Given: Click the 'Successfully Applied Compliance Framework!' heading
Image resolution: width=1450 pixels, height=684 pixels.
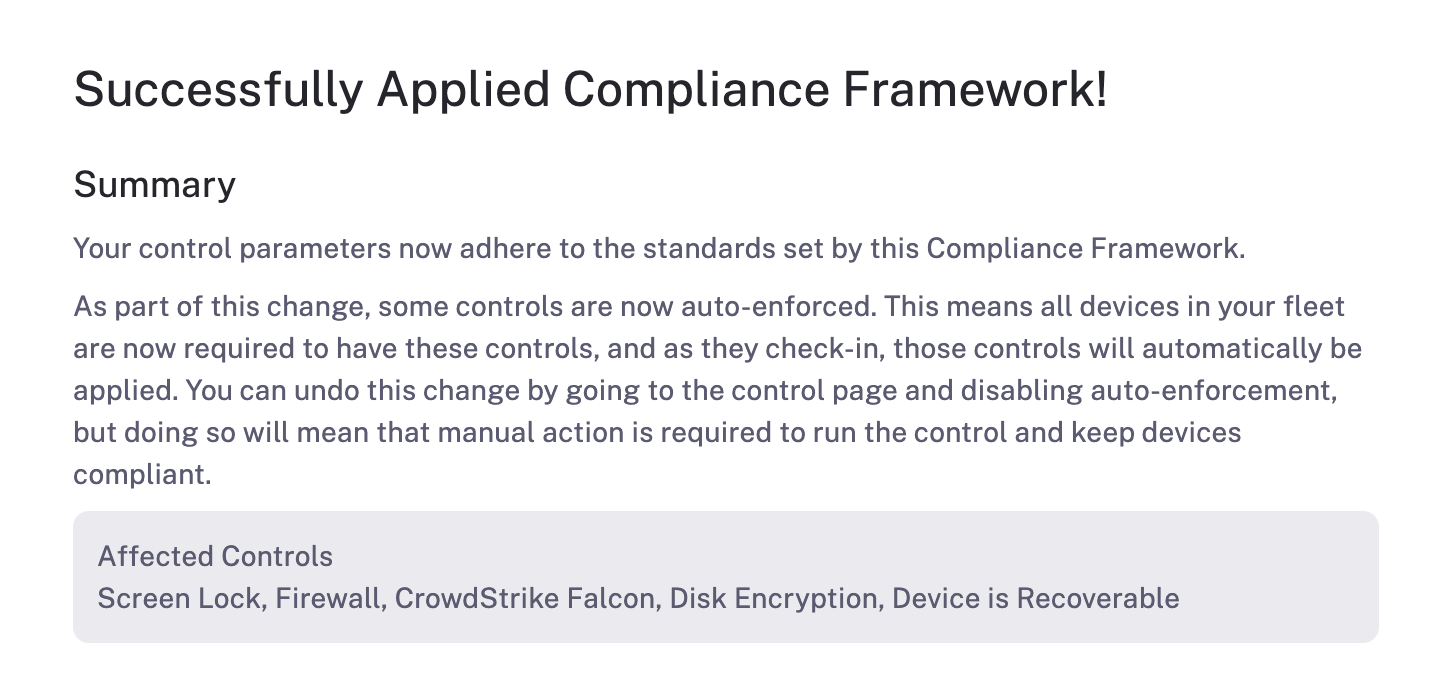Looking at the screenshot, I should (590, 91).
